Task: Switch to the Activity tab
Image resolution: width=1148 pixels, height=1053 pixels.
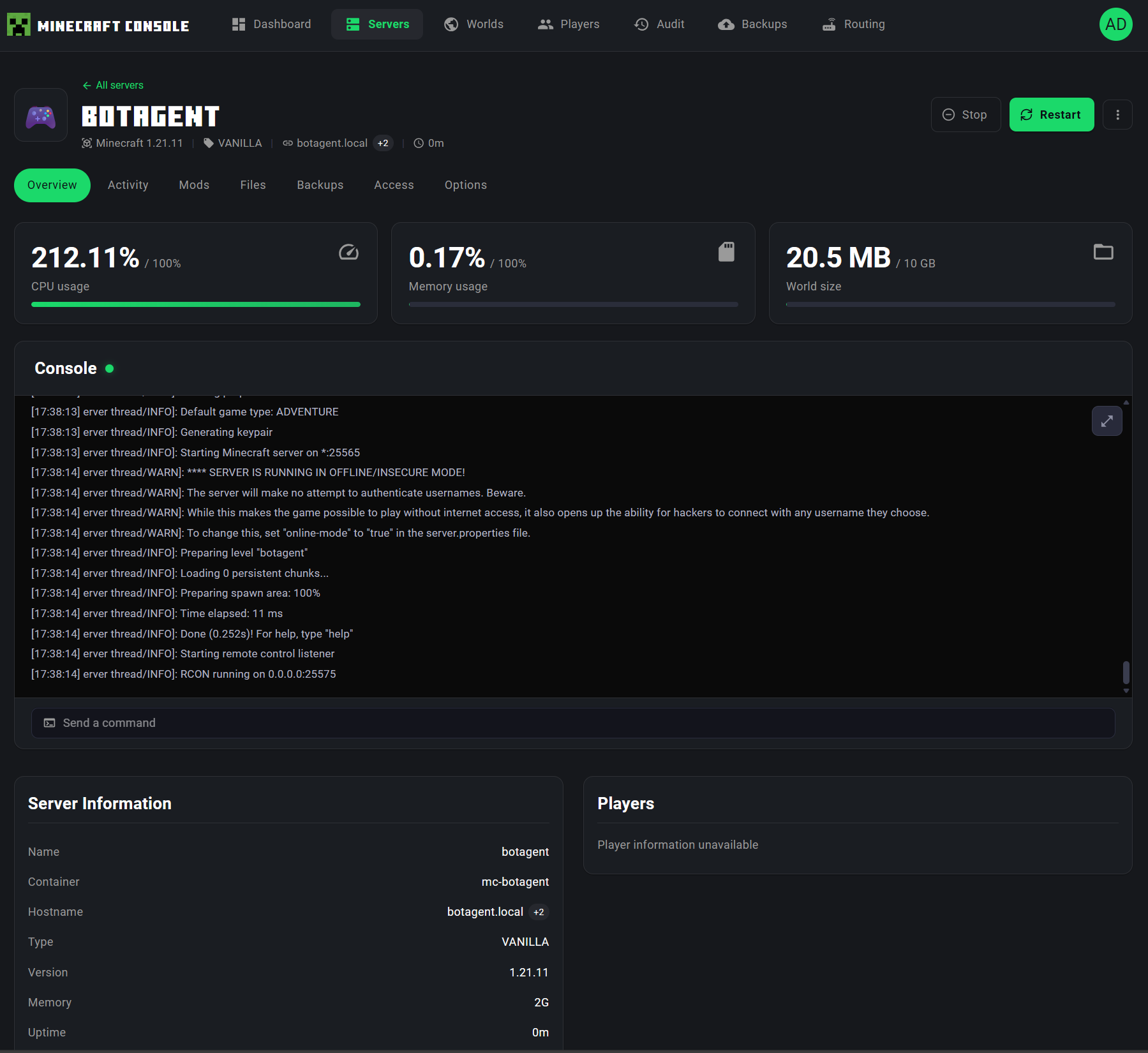Action: tap(128, 185)
